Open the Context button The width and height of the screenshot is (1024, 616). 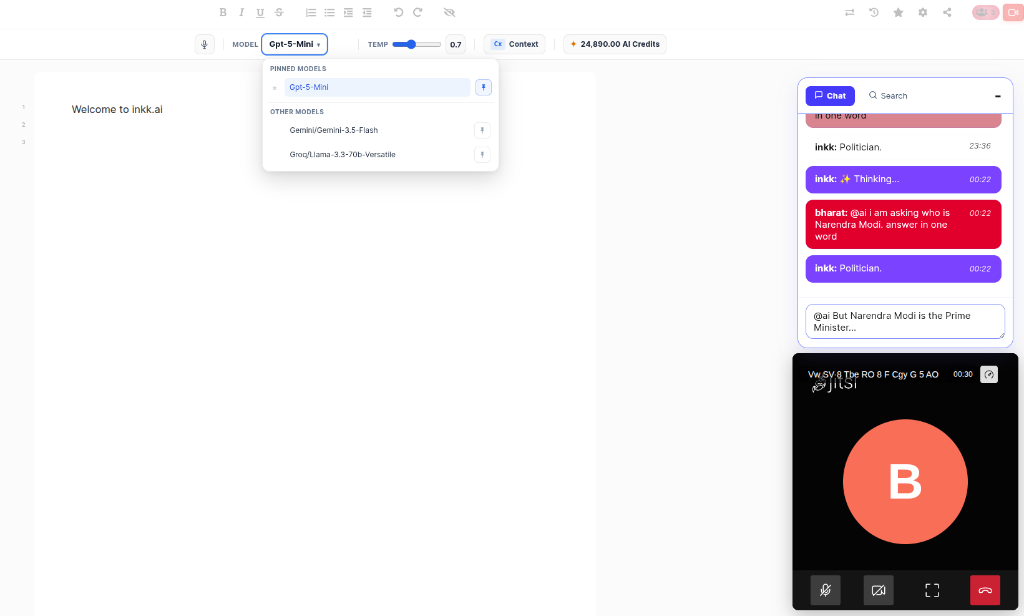pos(515,44)
